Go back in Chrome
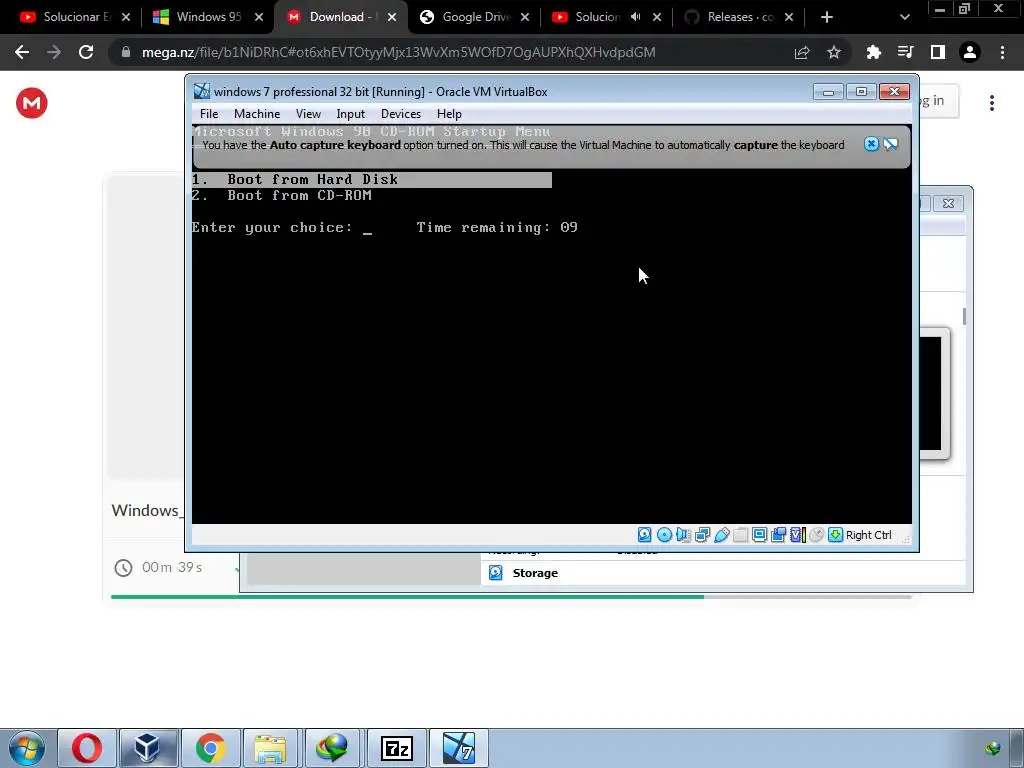Screen dimensions: 1024x768 coord(22,52)
